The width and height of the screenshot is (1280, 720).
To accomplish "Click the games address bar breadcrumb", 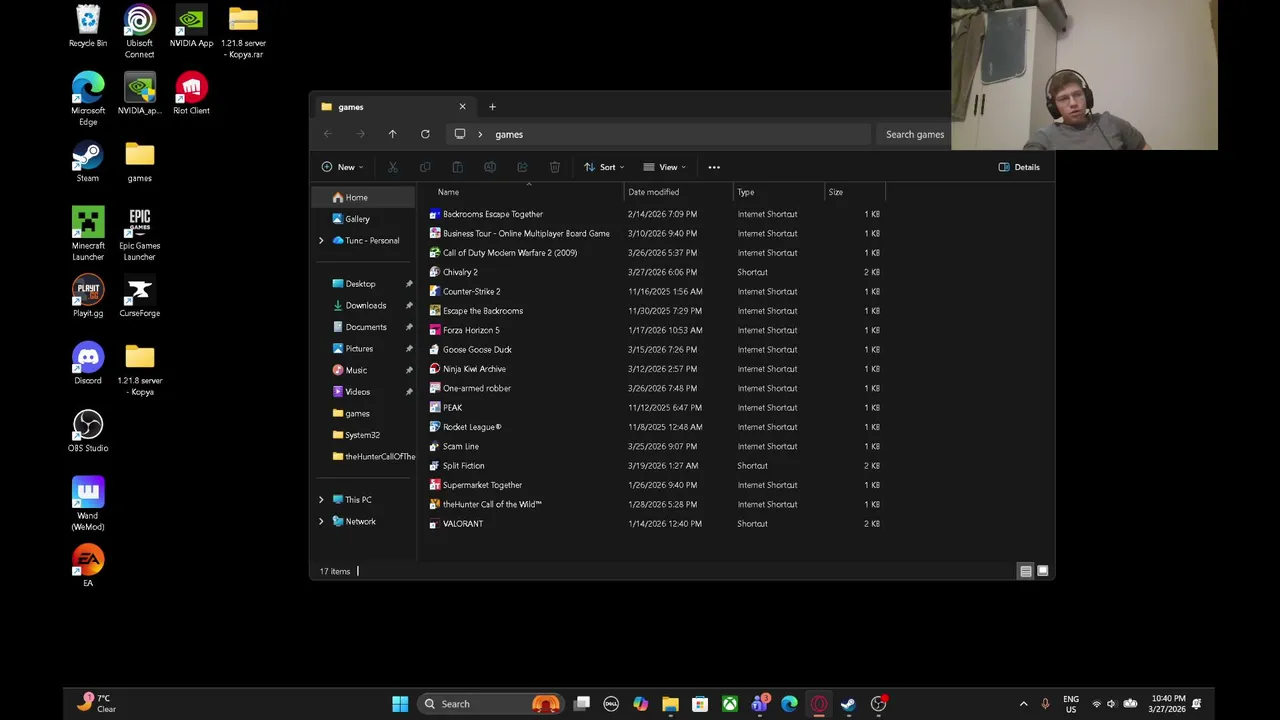I will coord(509,134).
